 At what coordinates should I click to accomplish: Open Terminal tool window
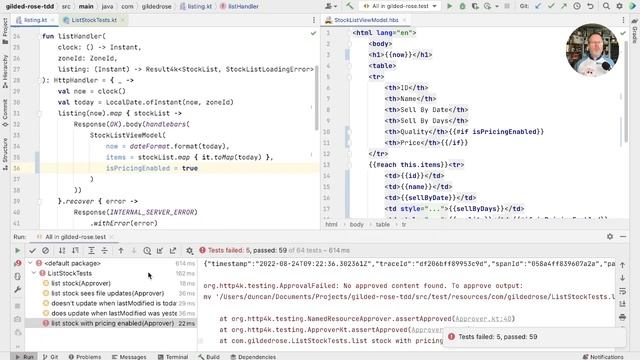tap(173, 357)
